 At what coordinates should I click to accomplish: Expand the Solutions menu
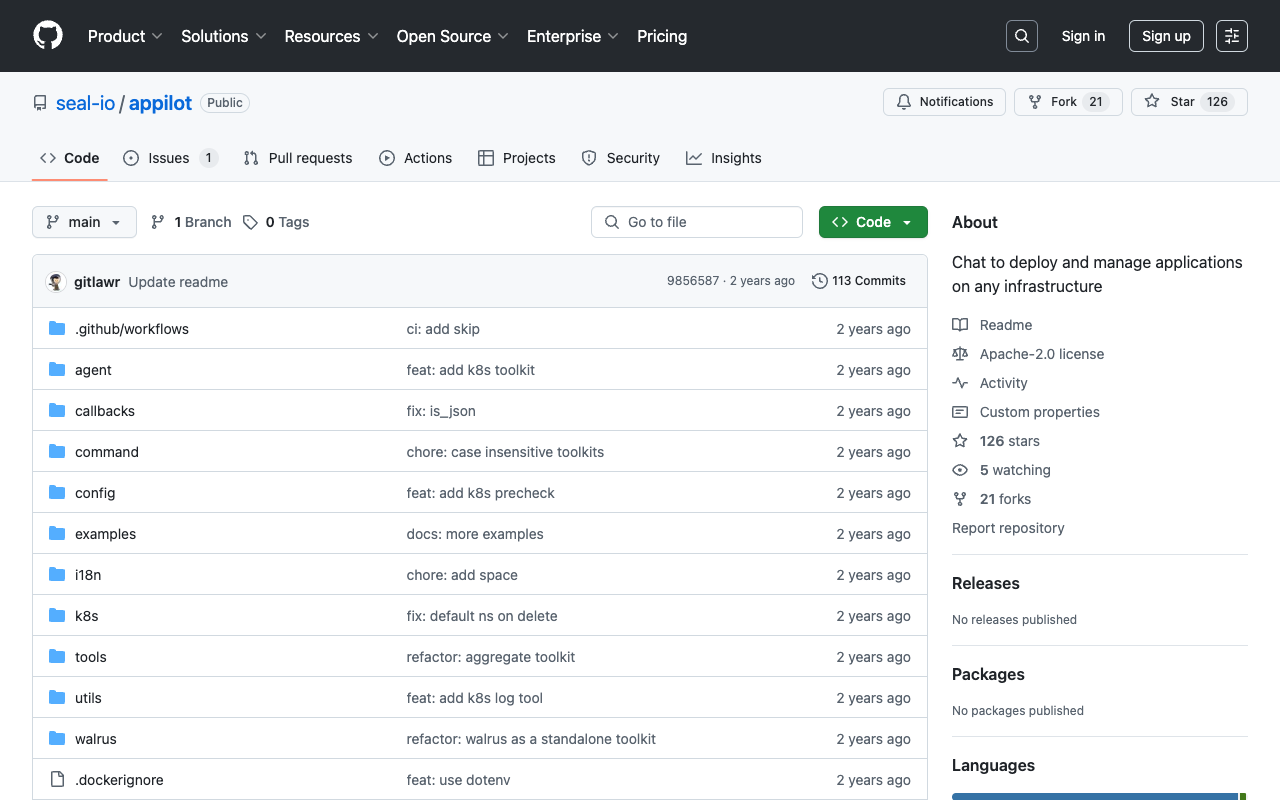point(223,36)
